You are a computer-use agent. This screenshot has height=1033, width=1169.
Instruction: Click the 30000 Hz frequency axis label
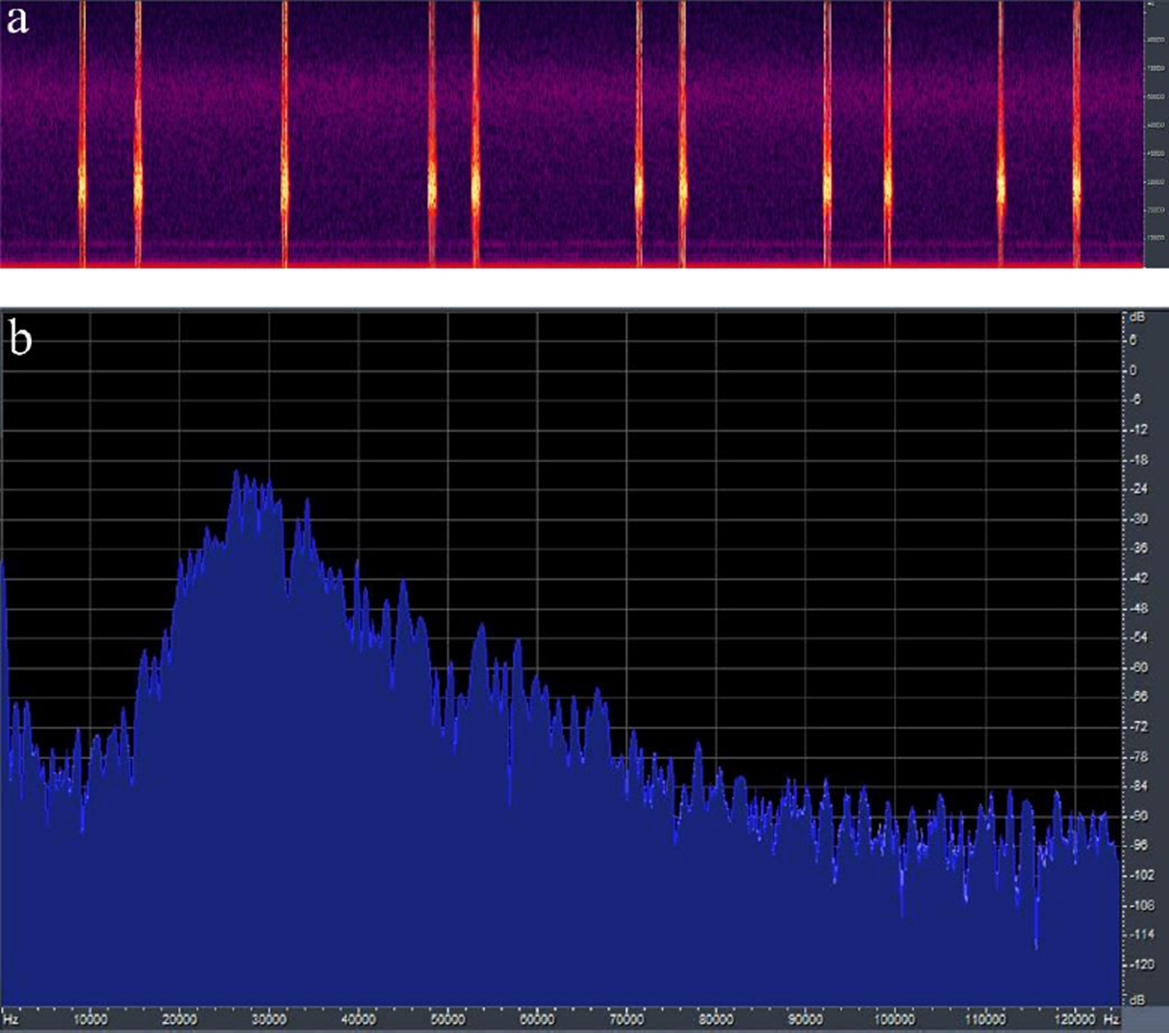click(x=269, y=1022)
